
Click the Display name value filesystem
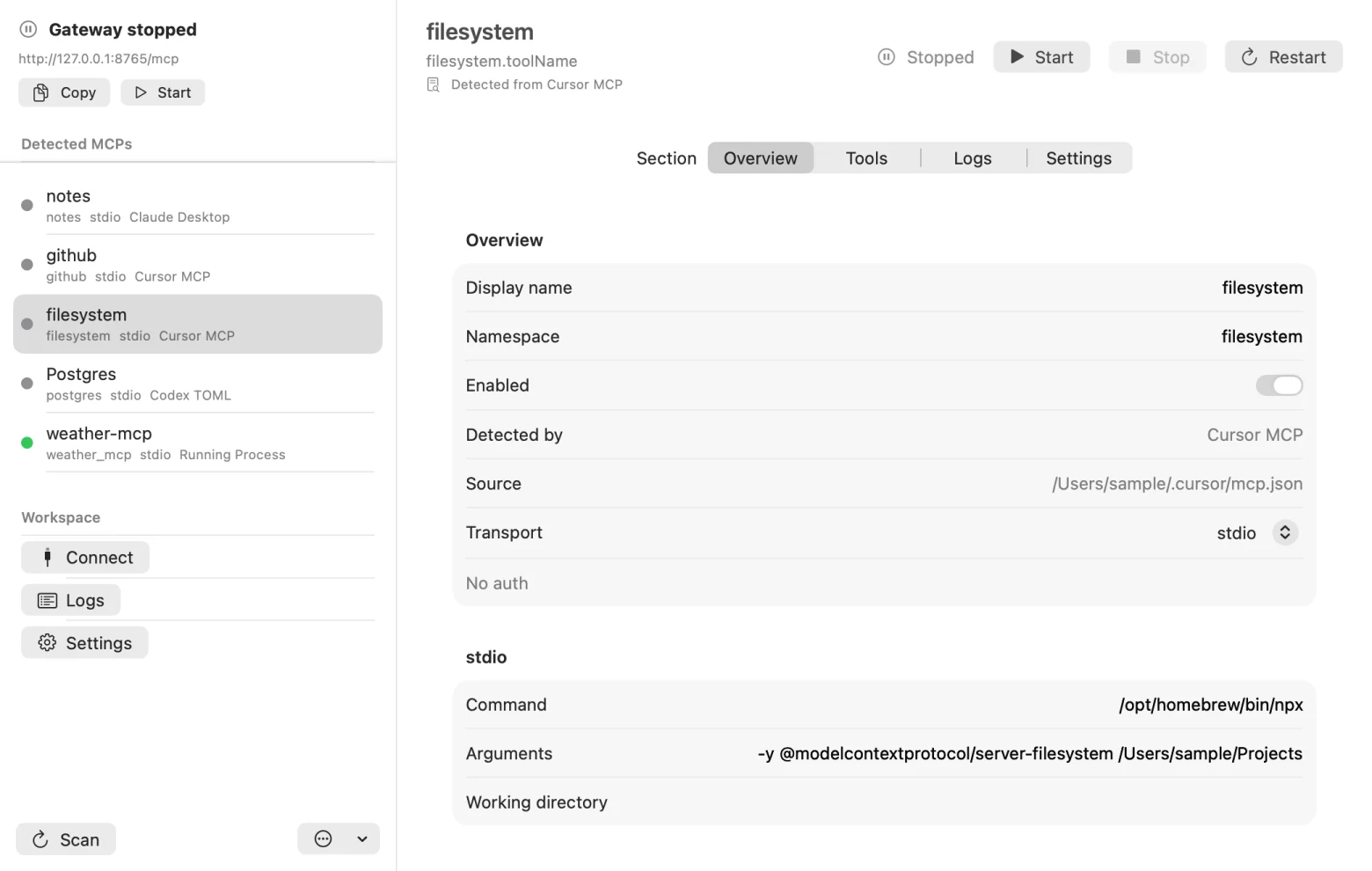point(1262,288)
